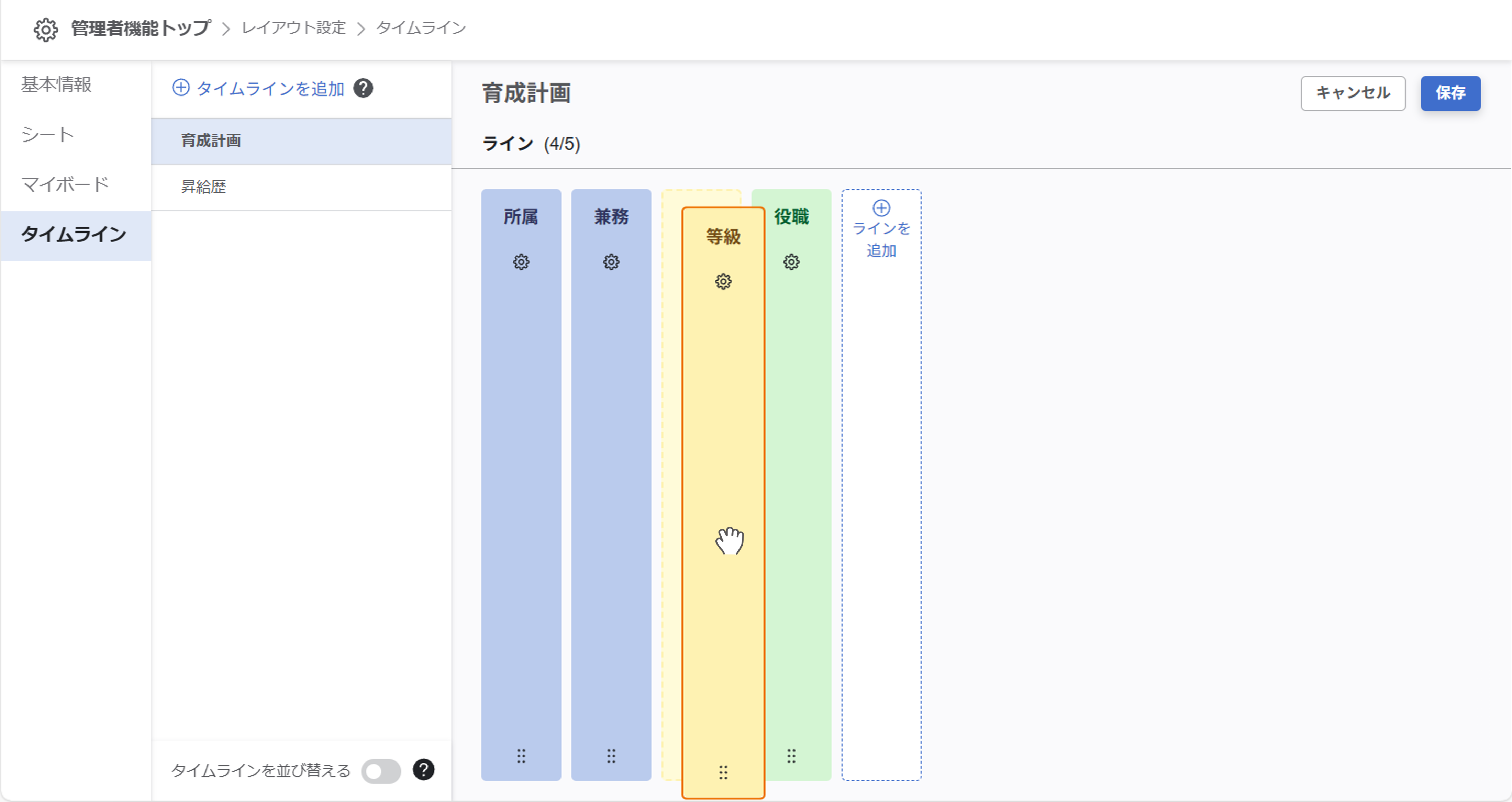Image resolution: width=1512 pixels, height=802 pixels.
Task: Select the 育成計画 timeline
Action: (210, 141)
